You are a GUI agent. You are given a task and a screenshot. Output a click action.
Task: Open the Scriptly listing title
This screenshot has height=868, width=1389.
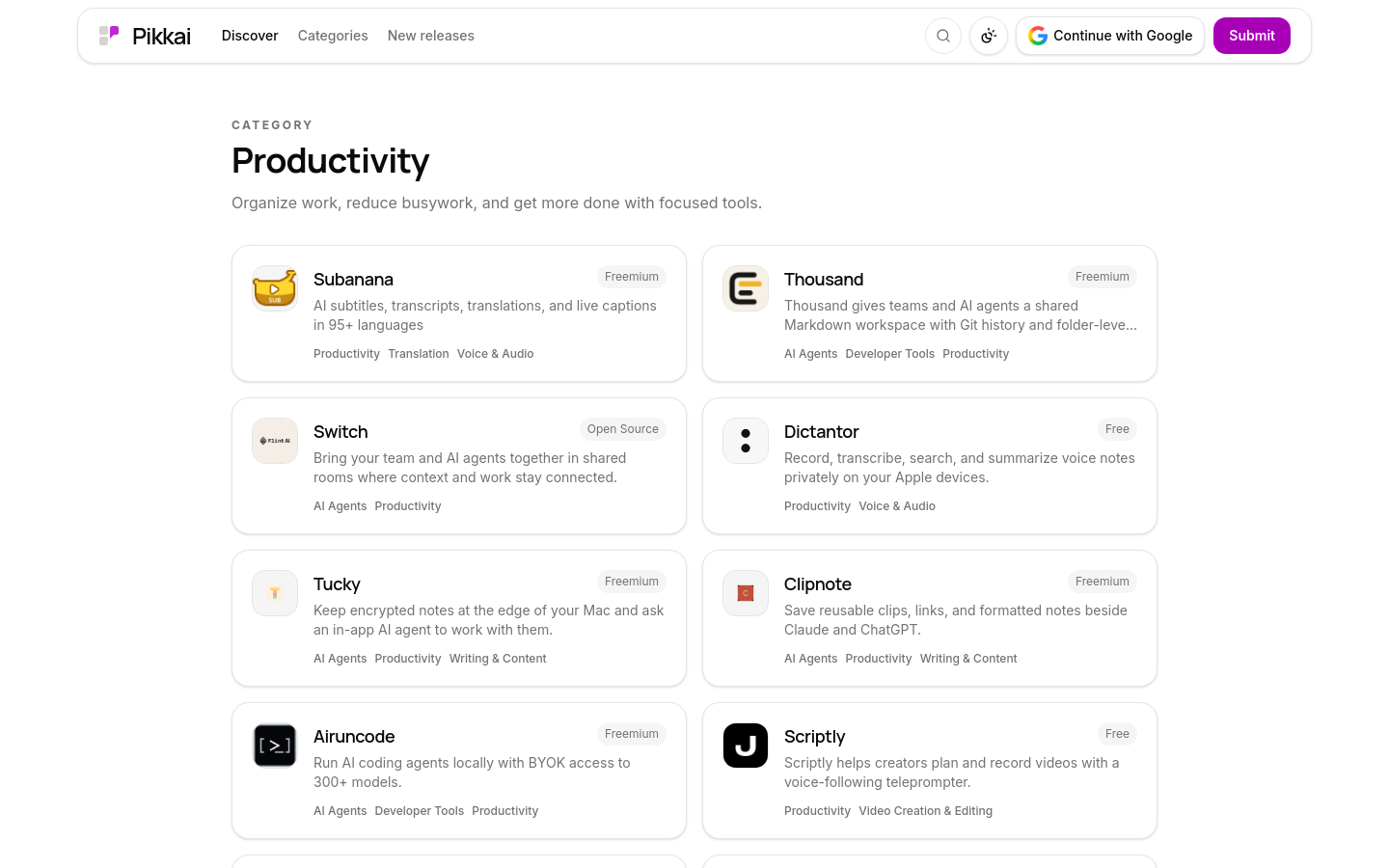(x=814, y=737)
